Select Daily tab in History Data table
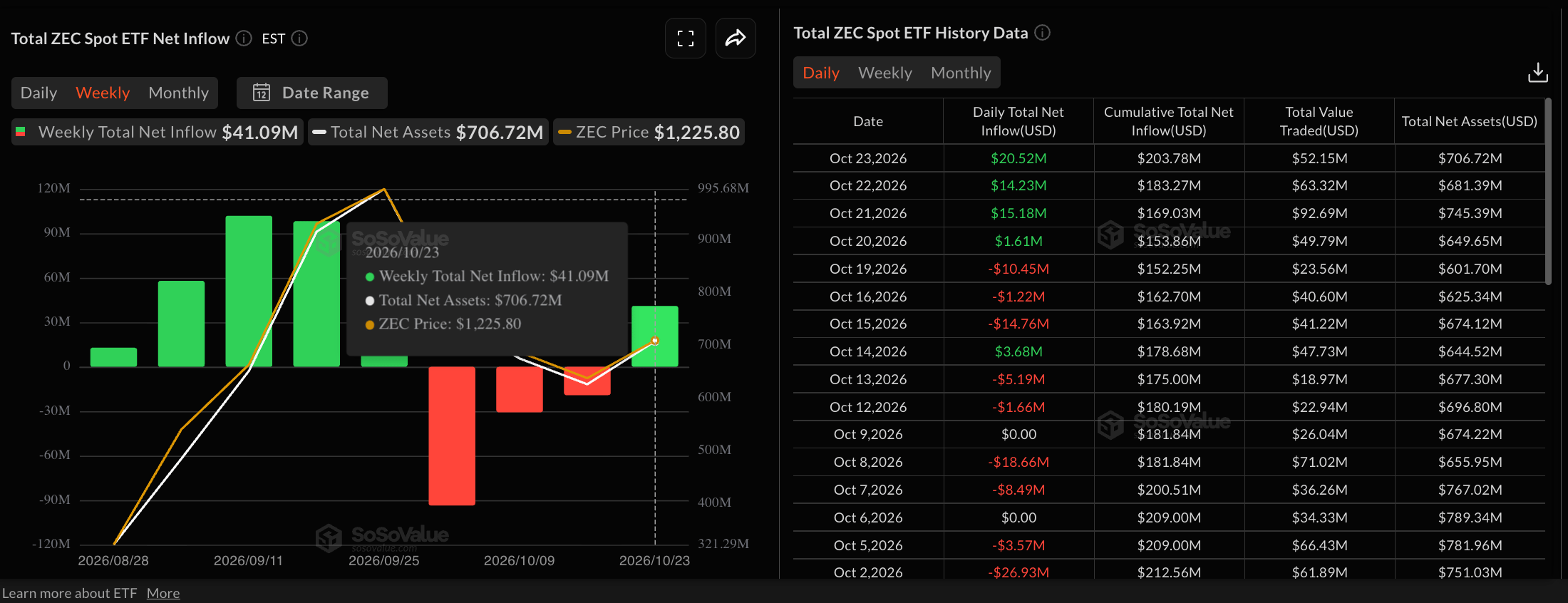Viewport: 1568px width, 603px height. click(821, 73)
